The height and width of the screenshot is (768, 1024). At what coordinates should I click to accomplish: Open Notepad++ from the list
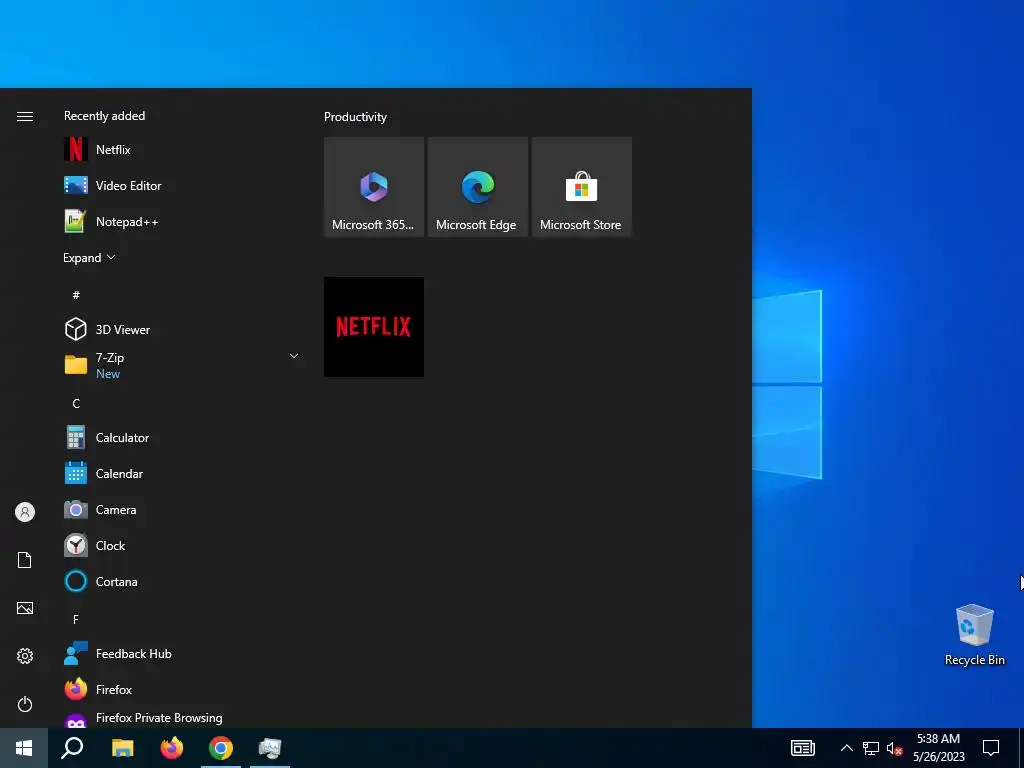click(181, 221)
